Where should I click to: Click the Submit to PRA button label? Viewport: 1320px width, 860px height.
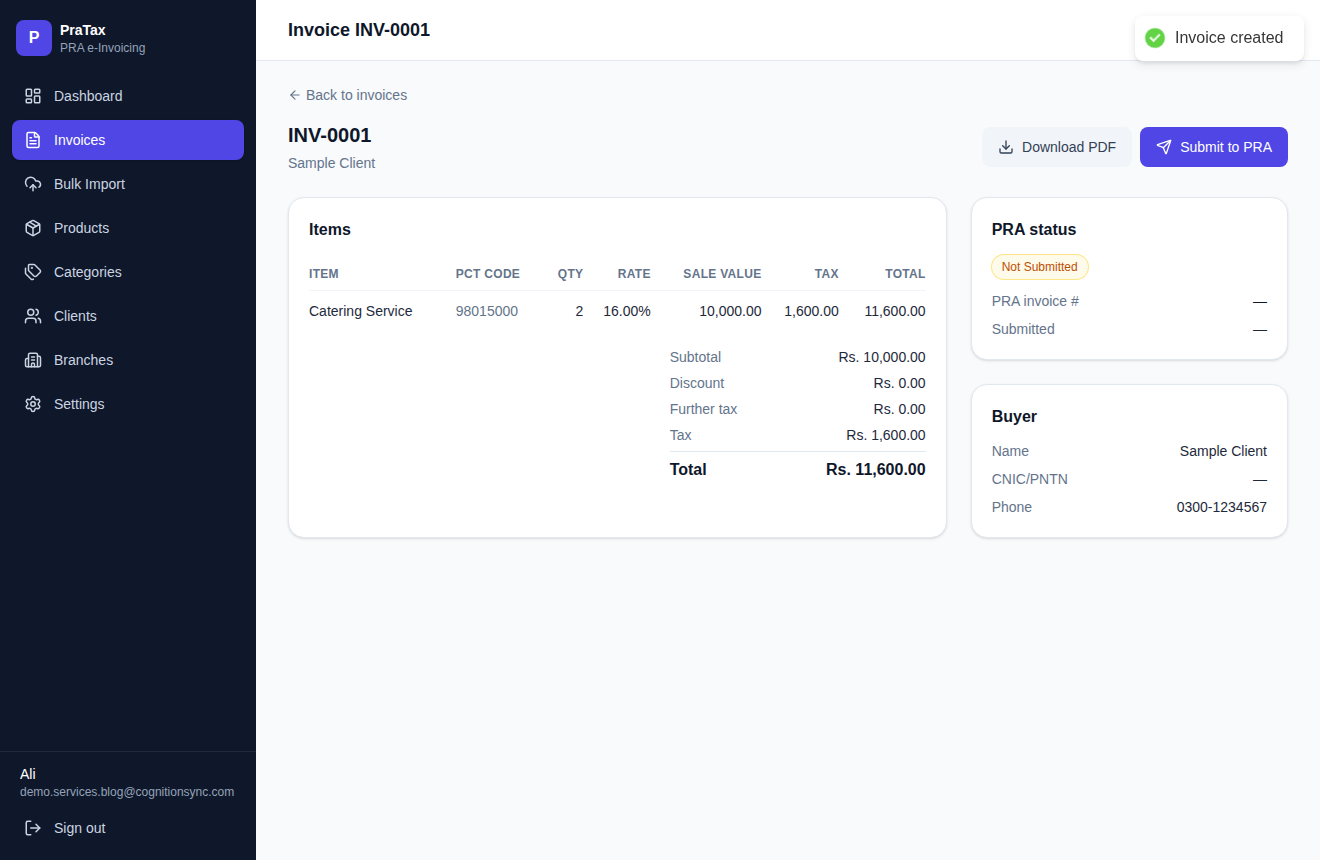(1226, 147)
